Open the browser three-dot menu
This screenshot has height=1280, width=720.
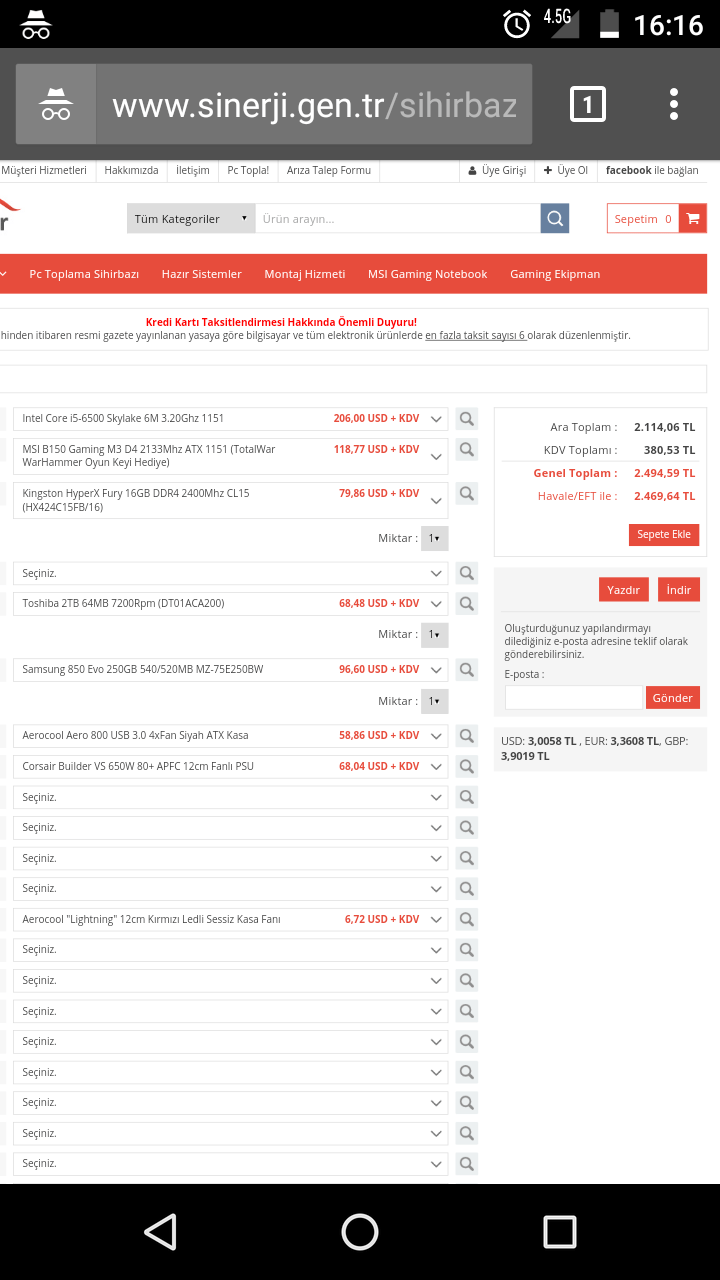tap(674, 104)
